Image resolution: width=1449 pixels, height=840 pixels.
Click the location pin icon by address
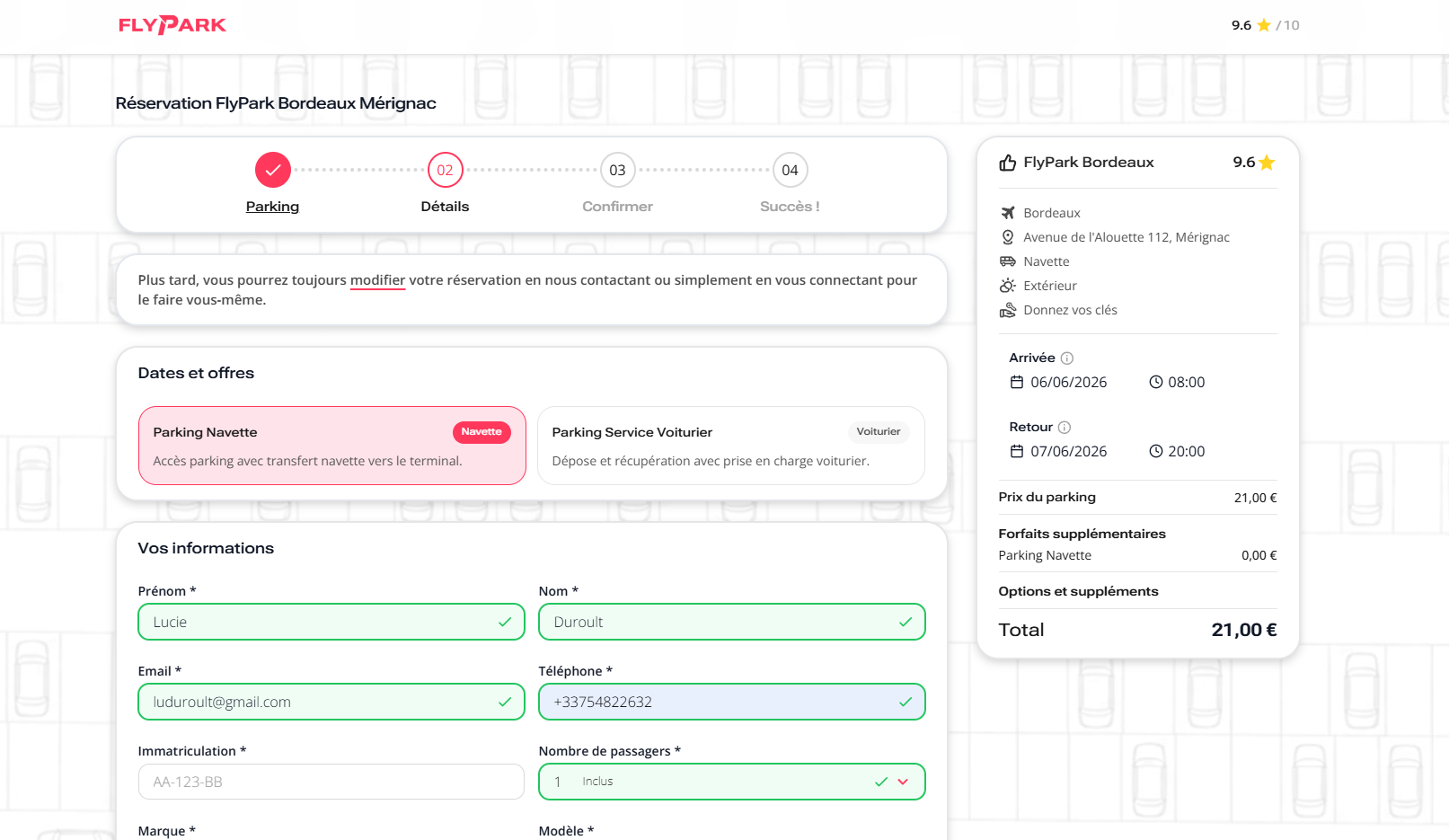pyautogui.click(x=1008, y=237)
